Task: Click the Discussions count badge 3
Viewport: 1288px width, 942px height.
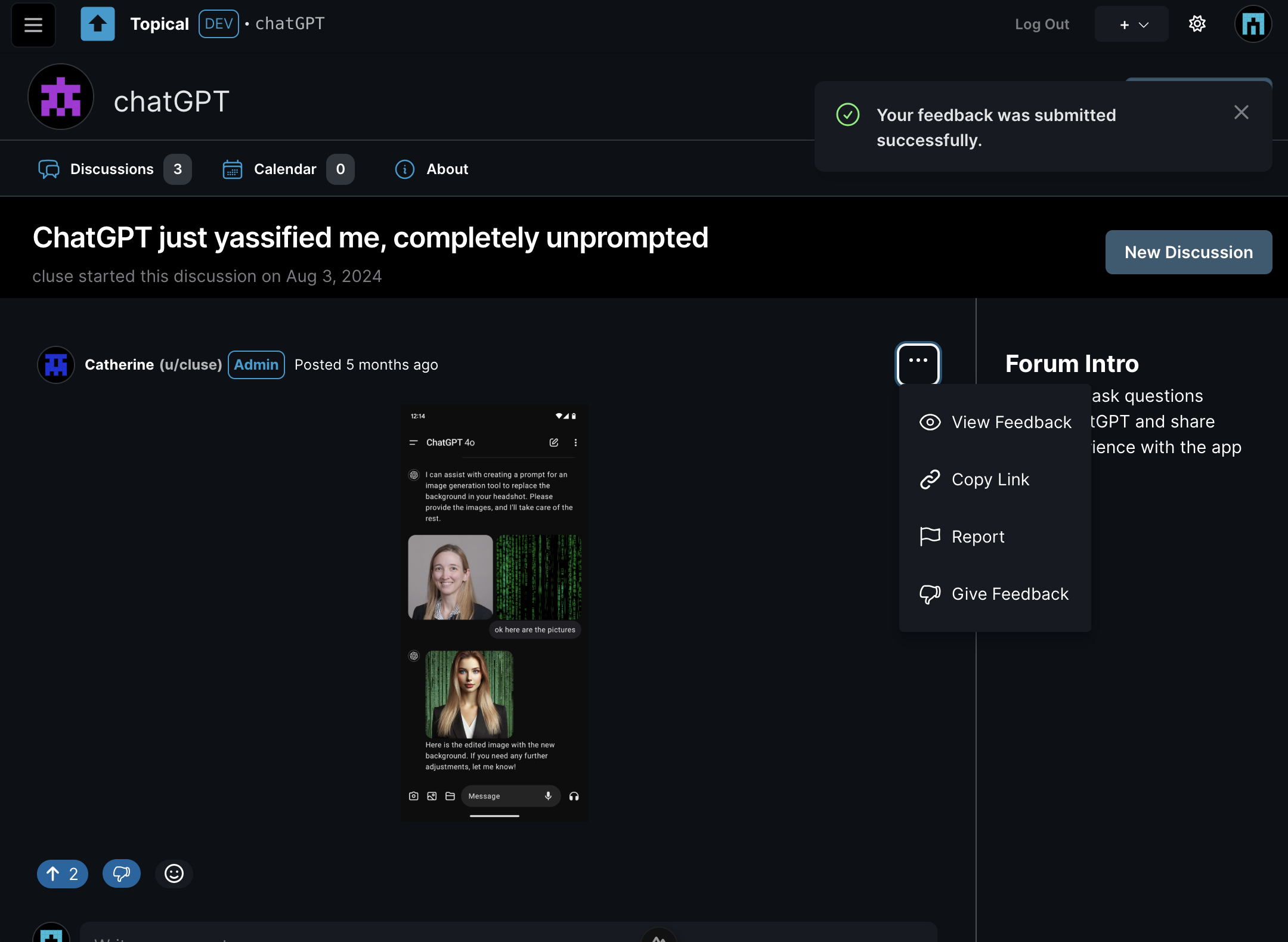Action: tap(178, 169)
